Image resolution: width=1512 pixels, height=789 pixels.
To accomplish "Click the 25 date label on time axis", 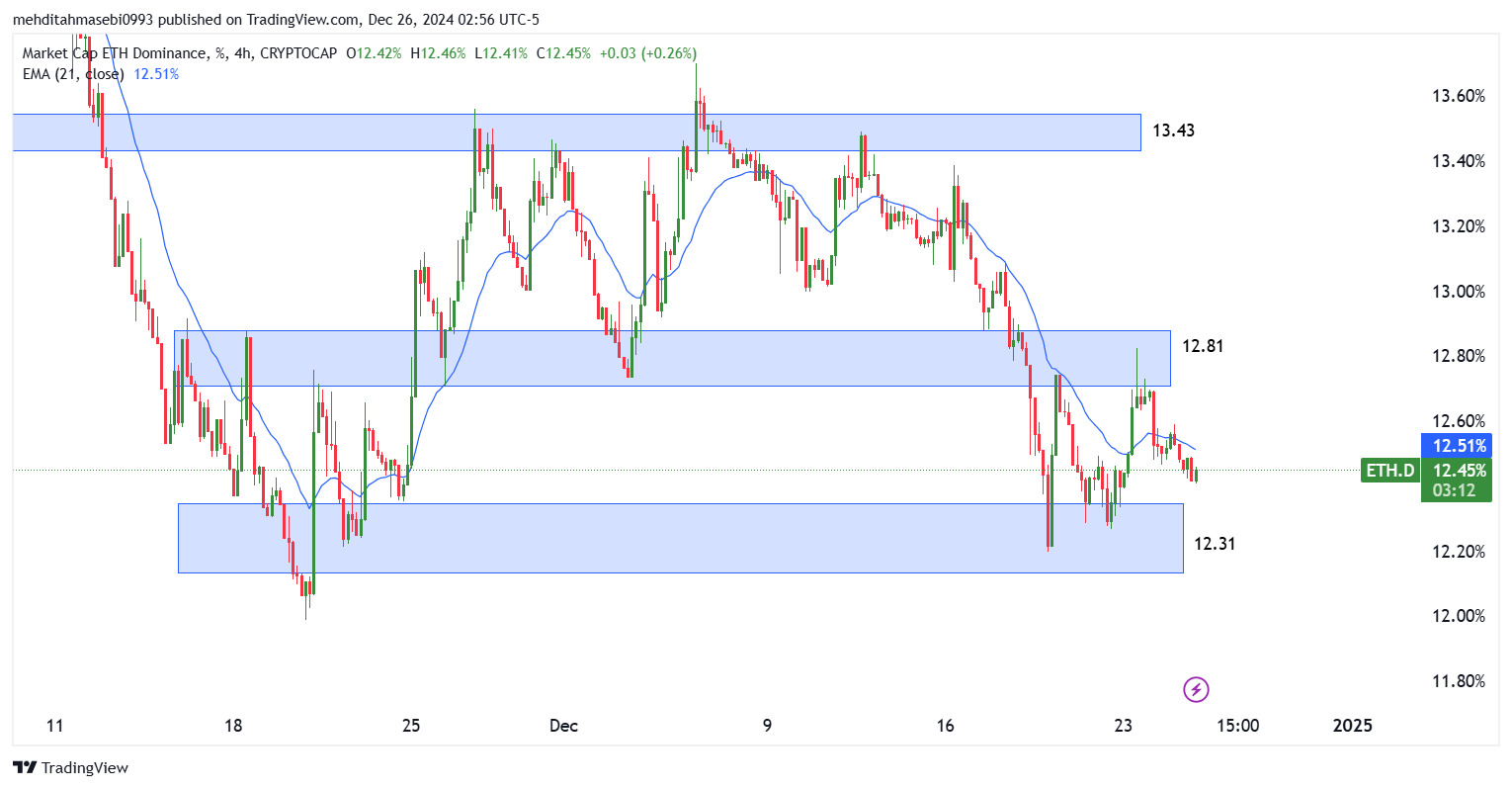I will pyautogui.click(x=411, y=726).
